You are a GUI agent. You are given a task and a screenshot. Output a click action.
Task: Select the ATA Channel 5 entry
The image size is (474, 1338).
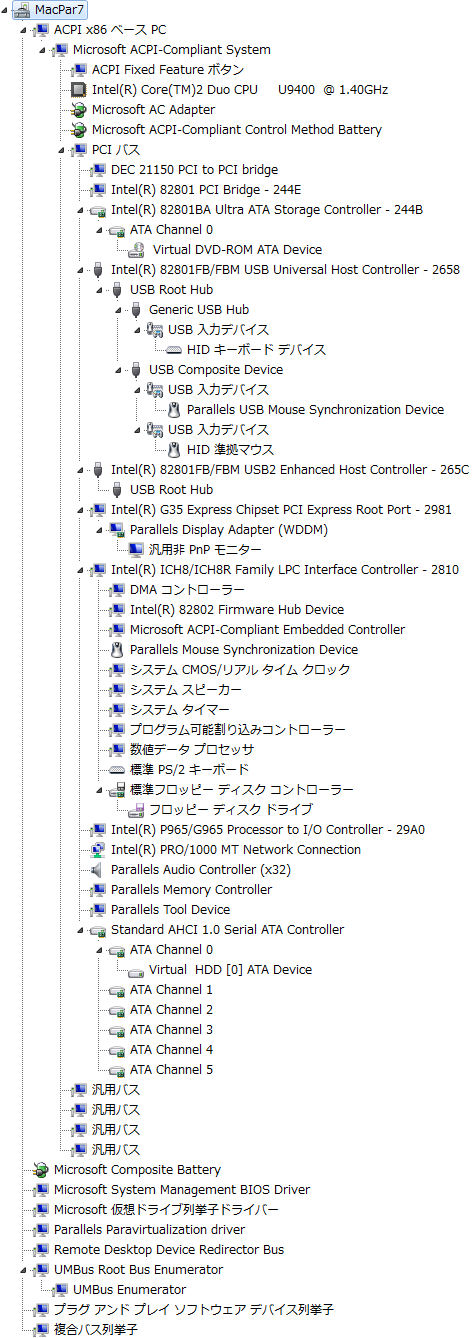pos(171,1070)
